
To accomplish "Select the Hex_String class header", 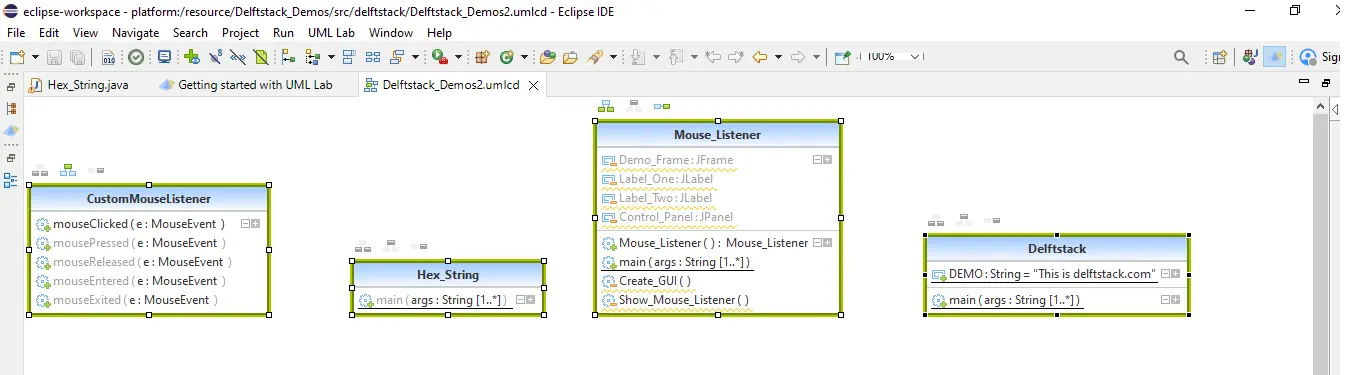I will point(447,275).
